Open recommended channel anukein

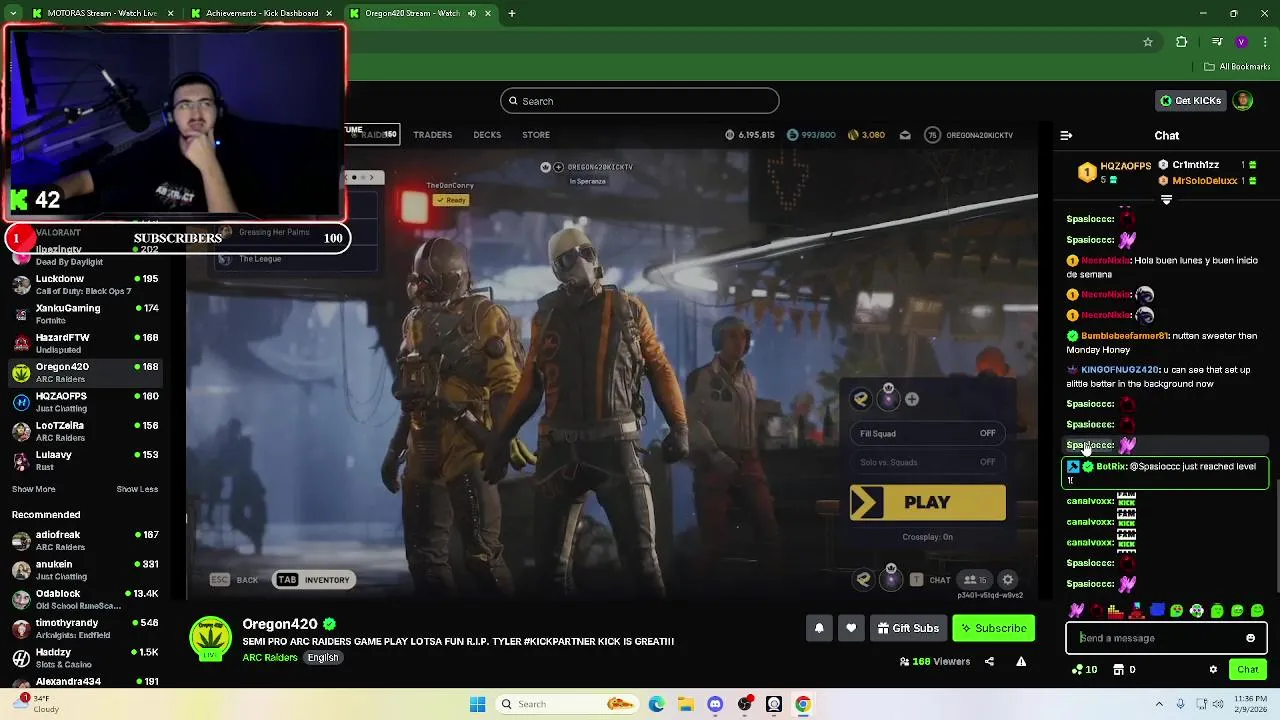click(x=85, y=570)
